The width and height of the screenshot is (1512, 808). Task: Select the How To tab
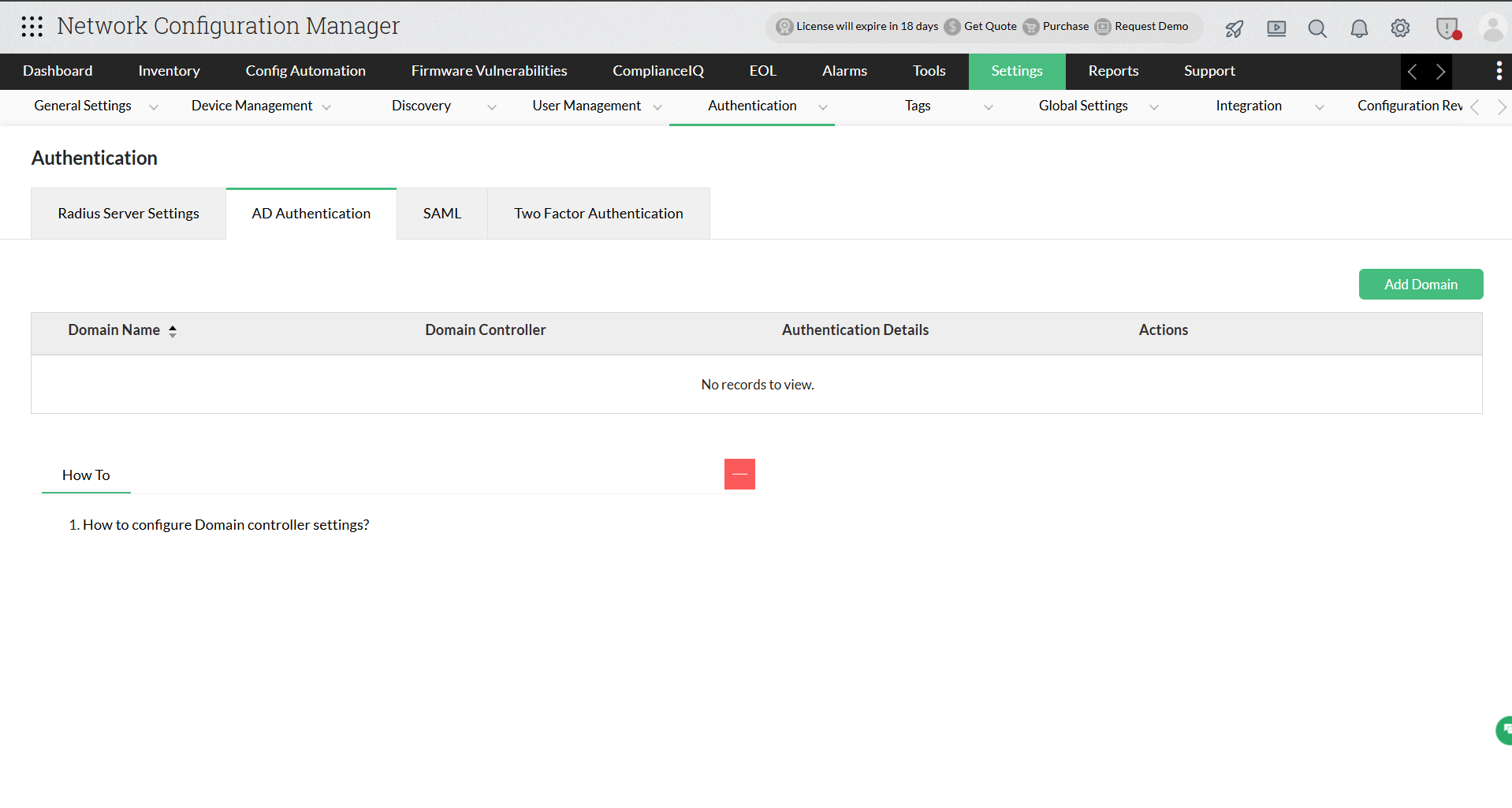(86, 475)
